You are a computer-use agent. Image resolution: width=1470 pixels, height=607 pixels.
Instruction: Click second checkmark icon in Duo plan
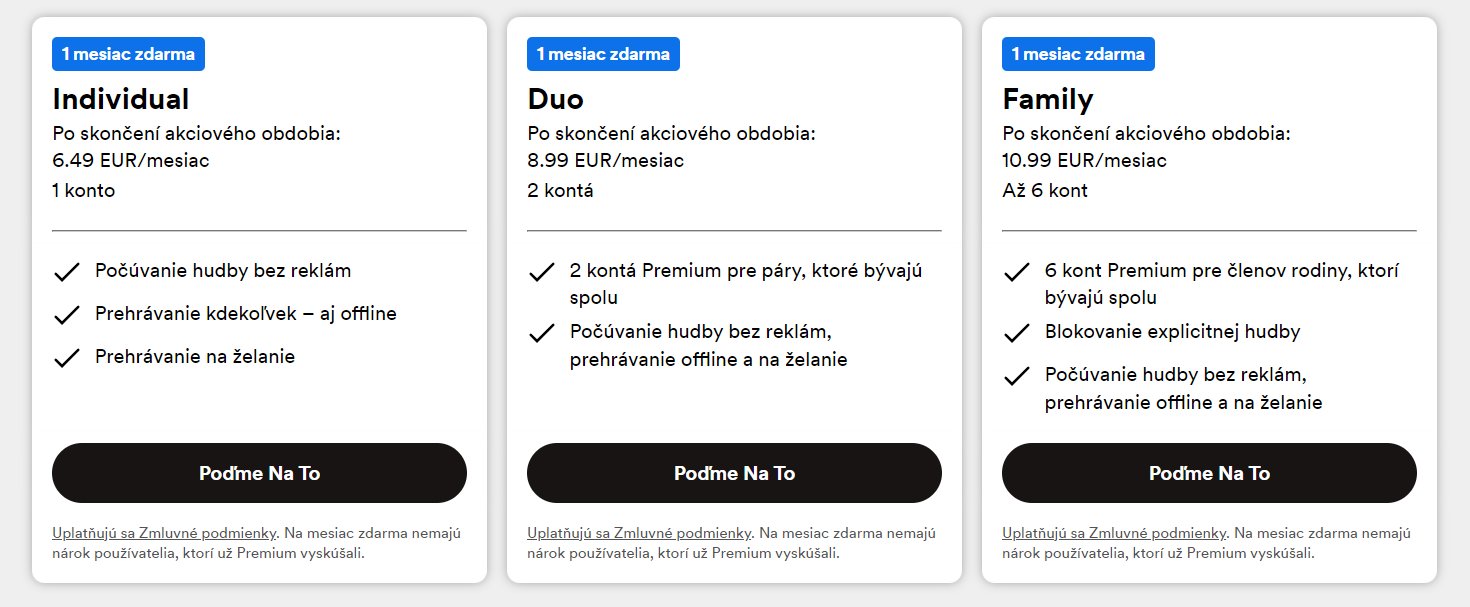click(x=542, y=332)
